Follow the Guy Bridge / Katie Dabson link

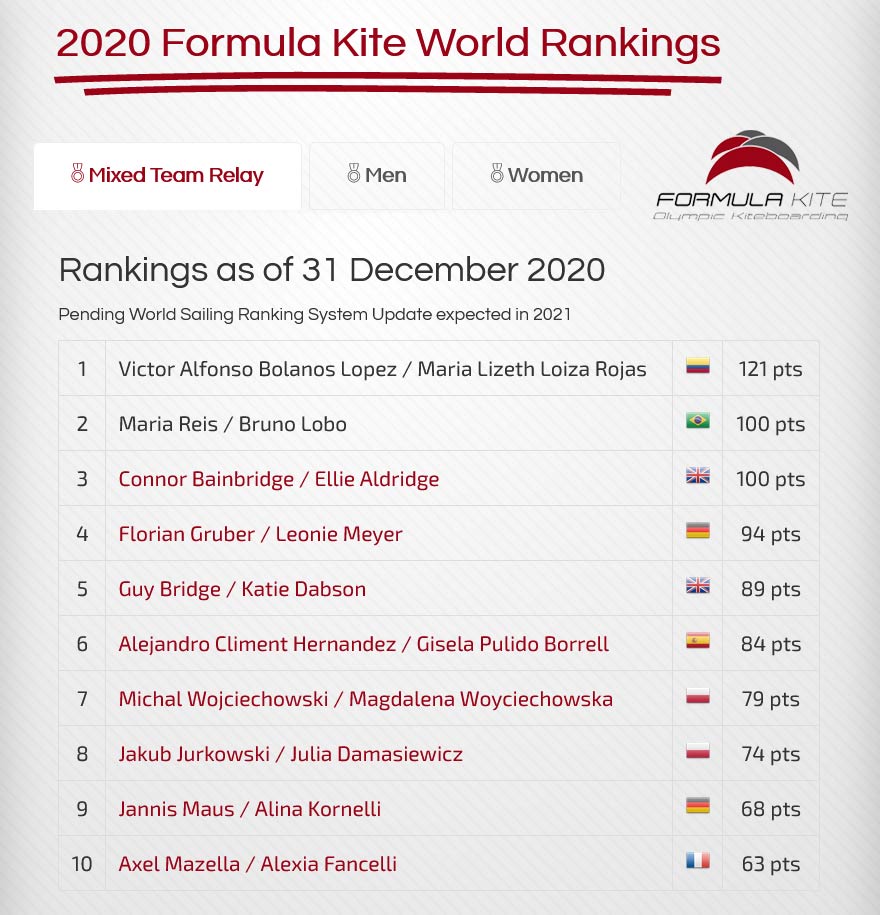point(242,589)
